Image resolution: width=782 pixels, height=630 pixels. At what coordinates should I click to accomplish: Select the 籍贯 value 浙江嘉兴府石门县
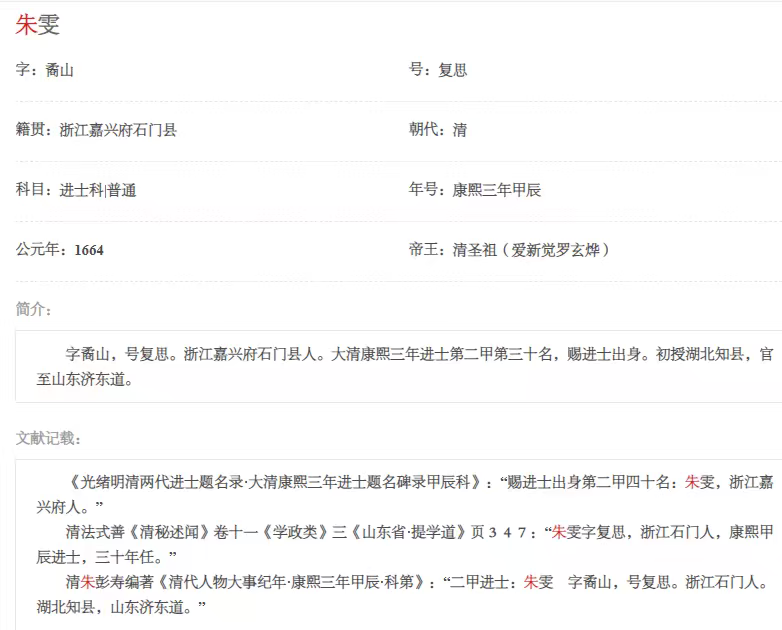tap(118, 130)
